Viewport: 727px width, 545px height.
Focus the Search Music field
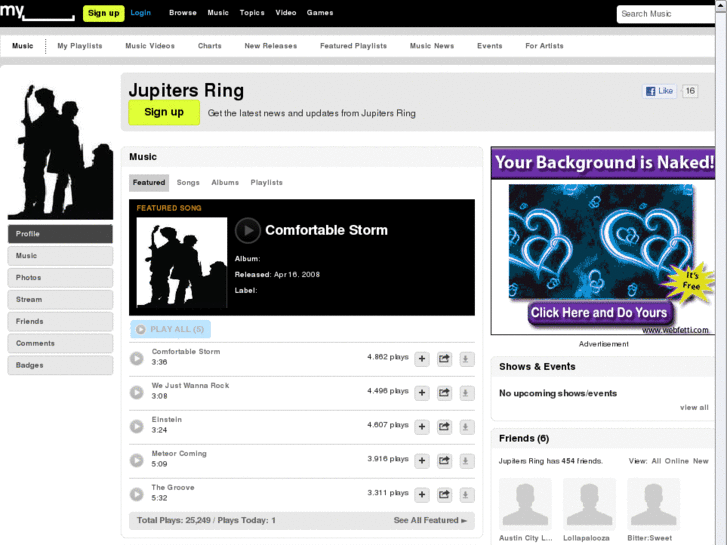(x=666, y=14)
